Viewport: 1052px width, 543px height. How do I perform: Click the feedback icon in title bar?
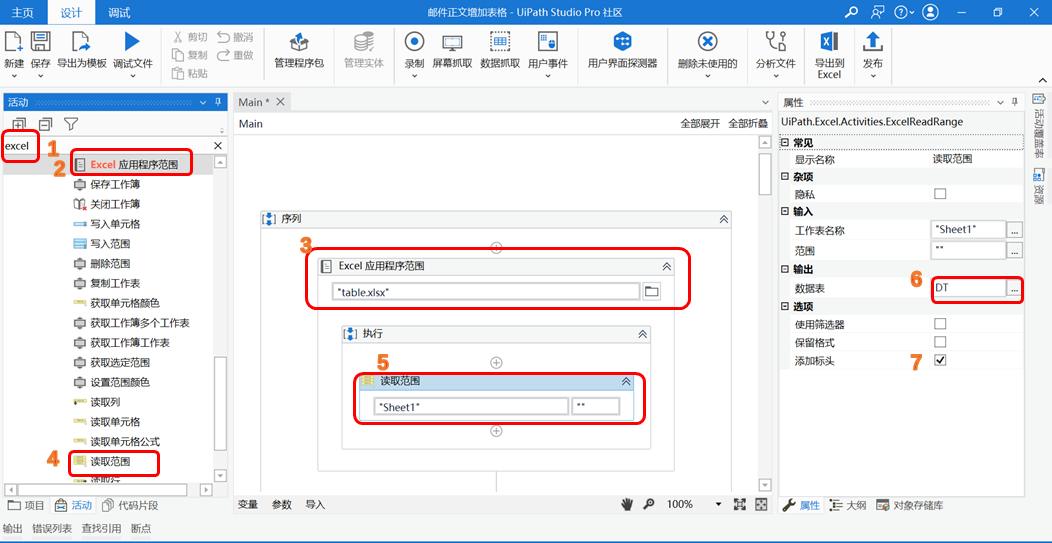pyautogui.click(x=878, y=12)
